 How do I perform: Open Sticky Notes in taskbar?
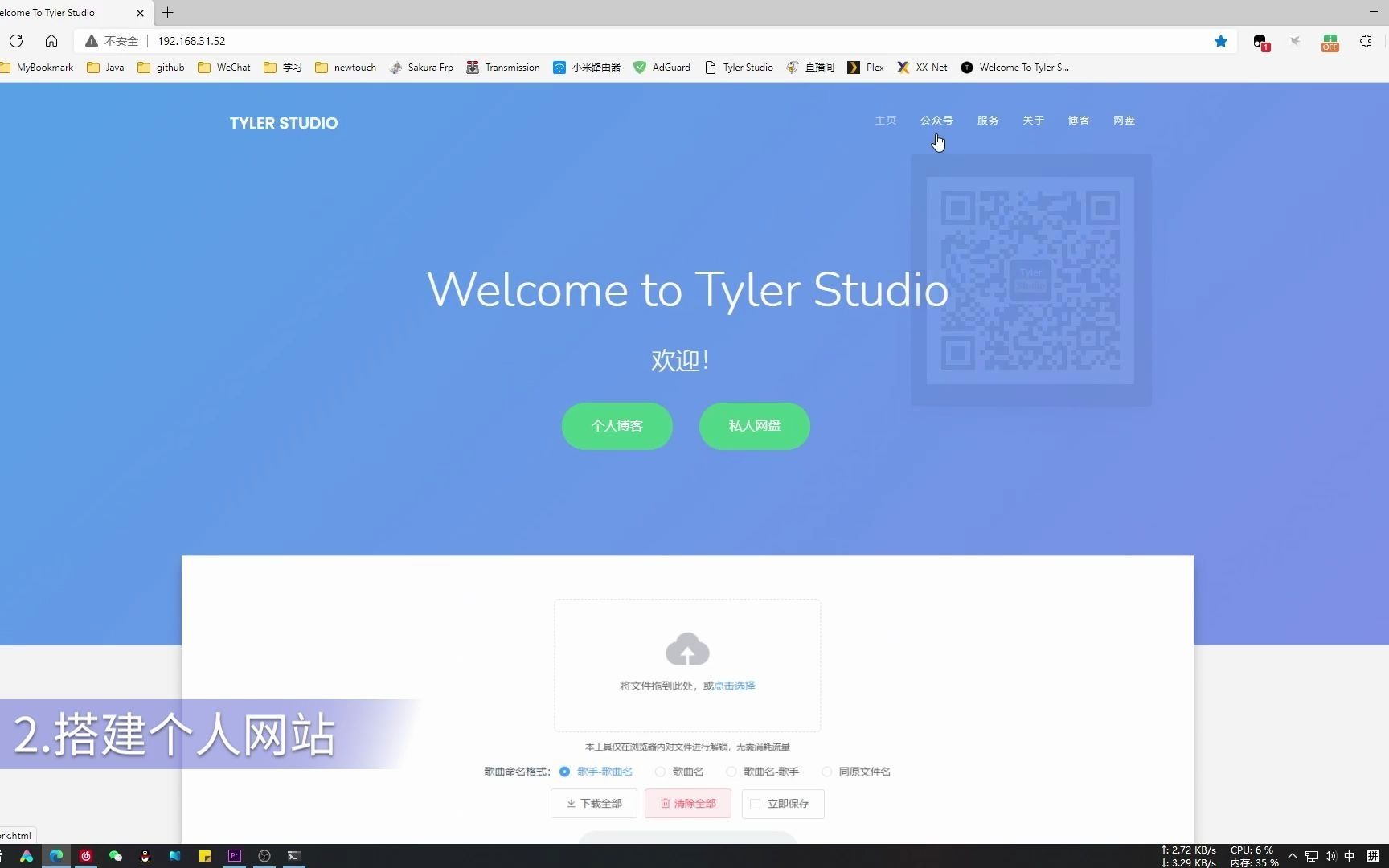pos(205,856)
